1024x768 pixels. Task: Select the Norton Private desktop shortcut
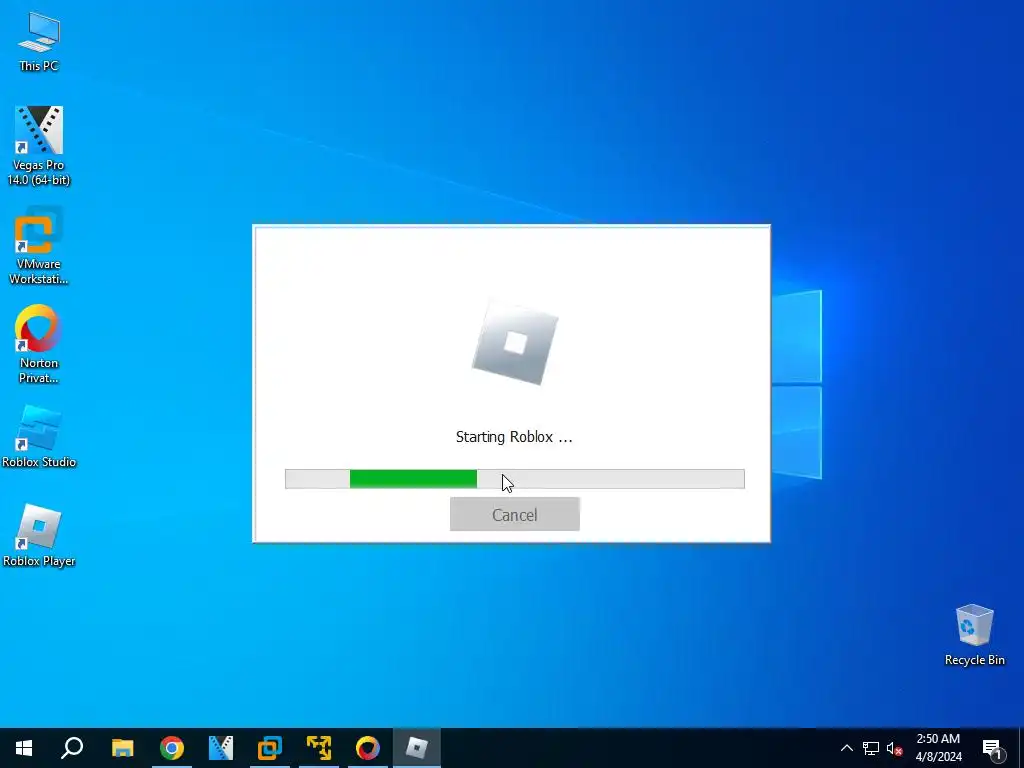coord(39,345)
